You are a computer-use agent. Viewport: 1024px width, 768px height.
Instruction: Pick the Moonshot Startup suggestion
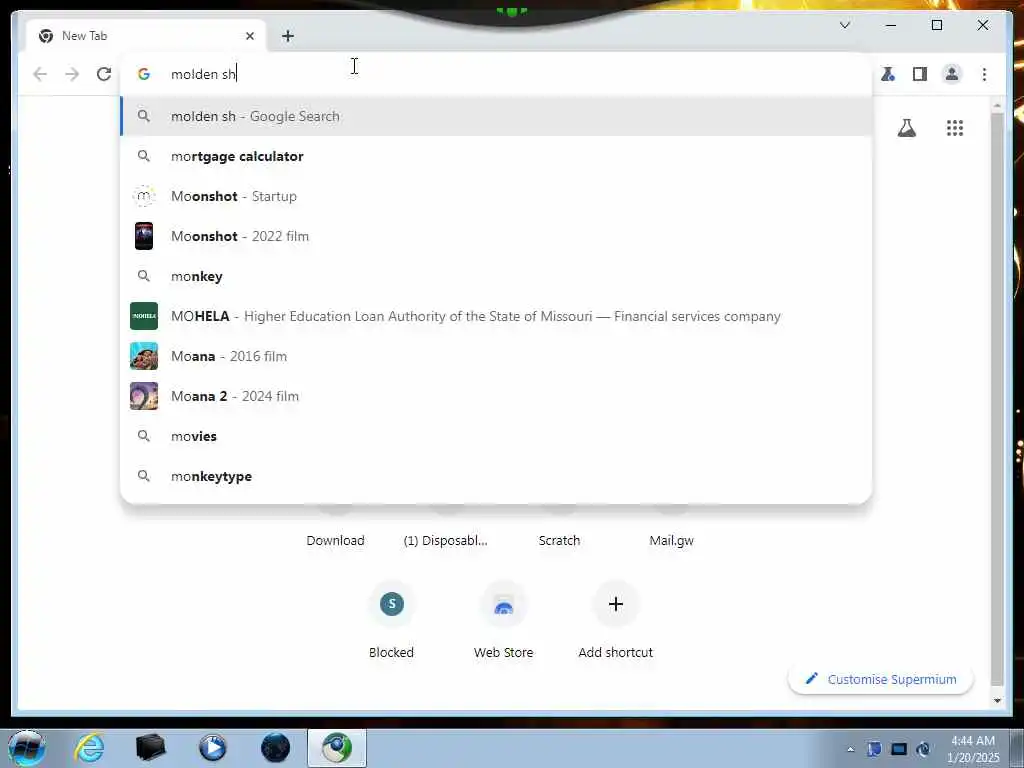(496, 196)
